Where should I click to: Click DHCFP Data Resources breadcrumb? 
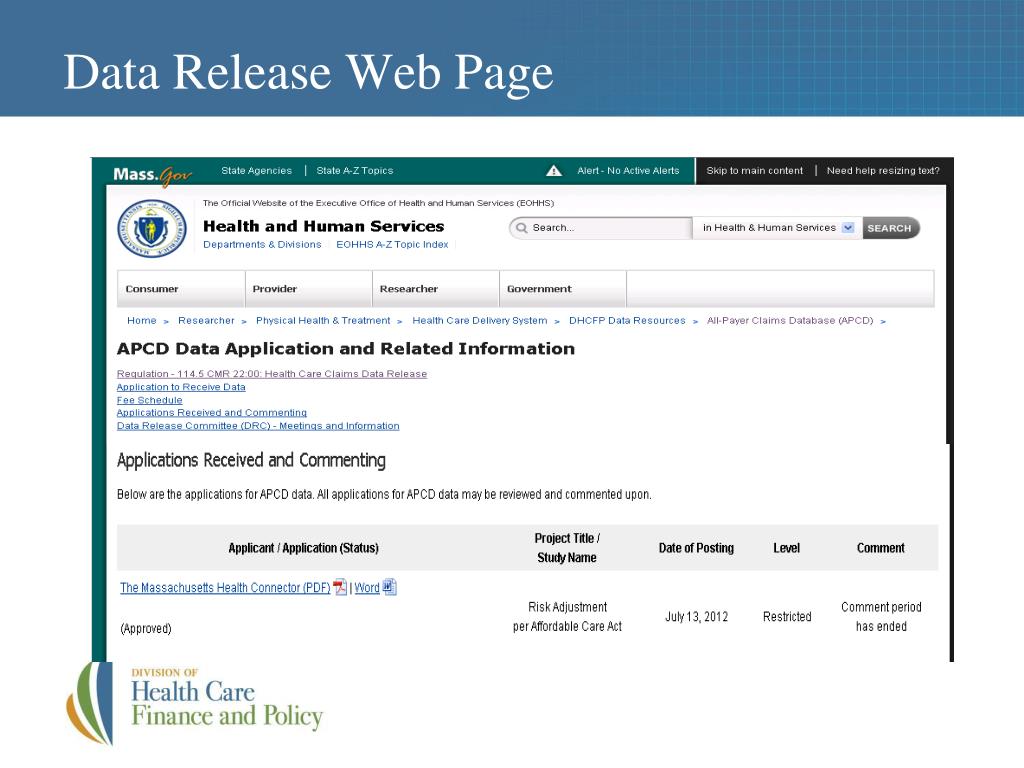(627, 321)
